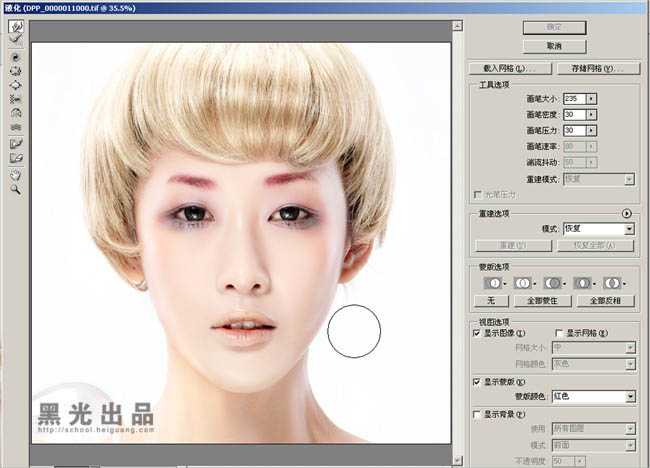
Task: Select the Hand tool
Action: (x=16, y=174)
